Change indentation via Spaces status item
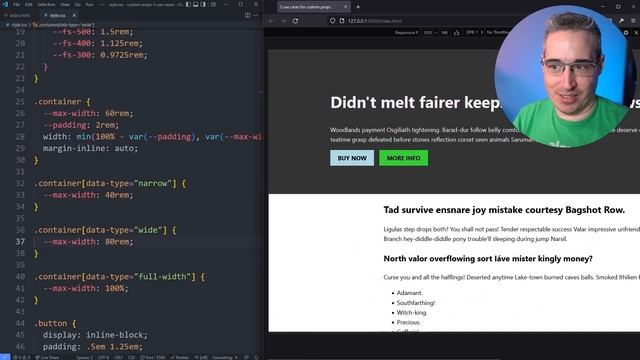 (84, 357)
